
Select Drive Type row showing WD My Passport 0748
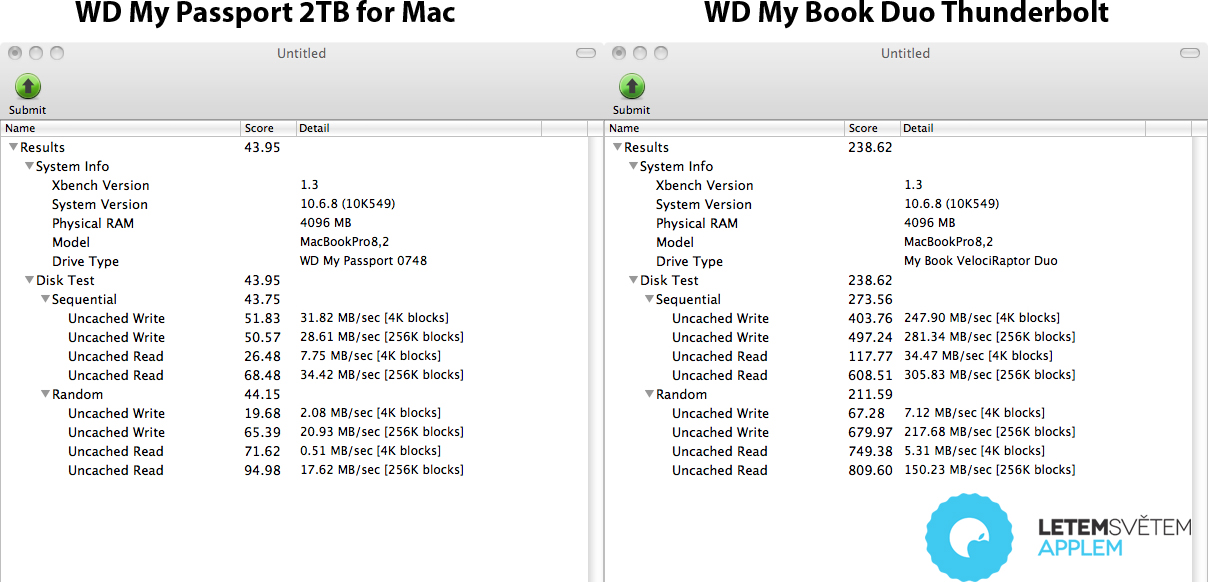(295, 261)
